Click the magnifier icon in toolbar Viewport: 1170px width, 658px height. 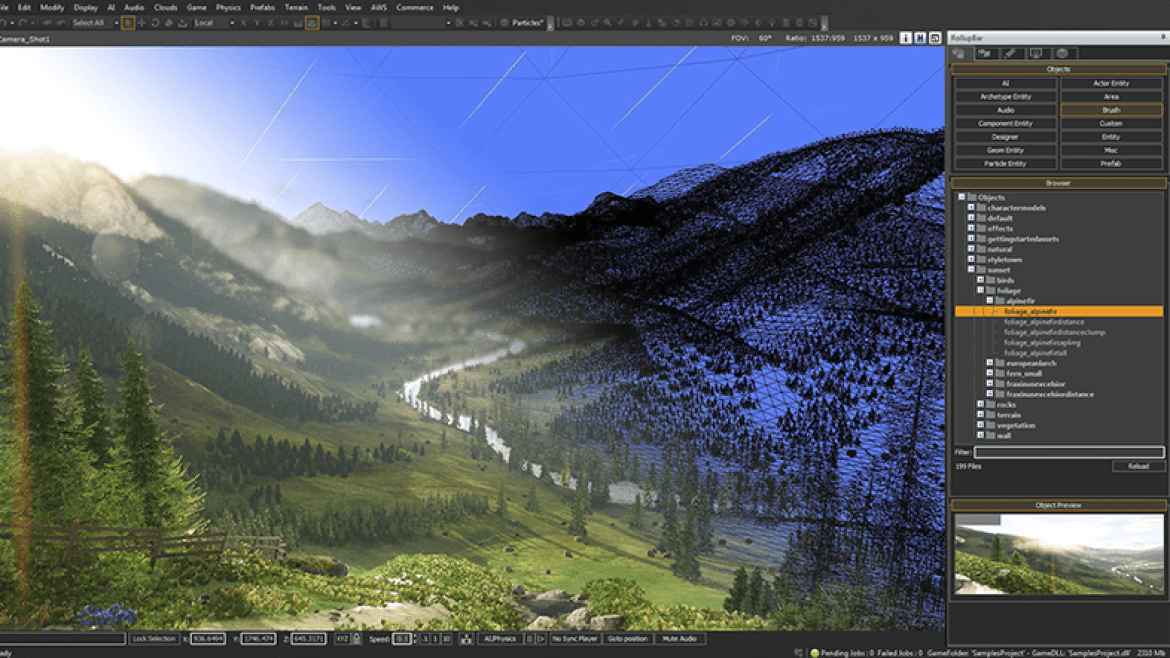click(x=608, y=22)
